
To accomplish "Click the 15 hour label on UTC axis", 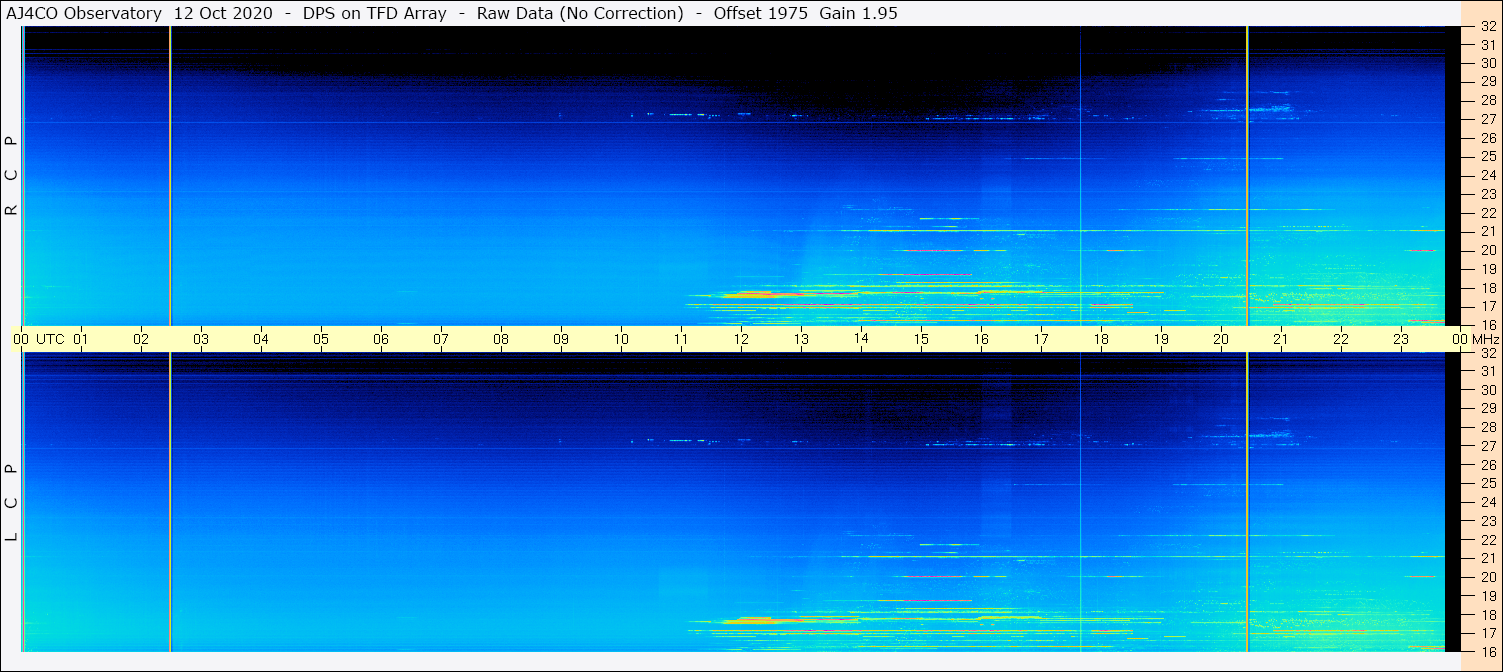I will pos(921,339).
